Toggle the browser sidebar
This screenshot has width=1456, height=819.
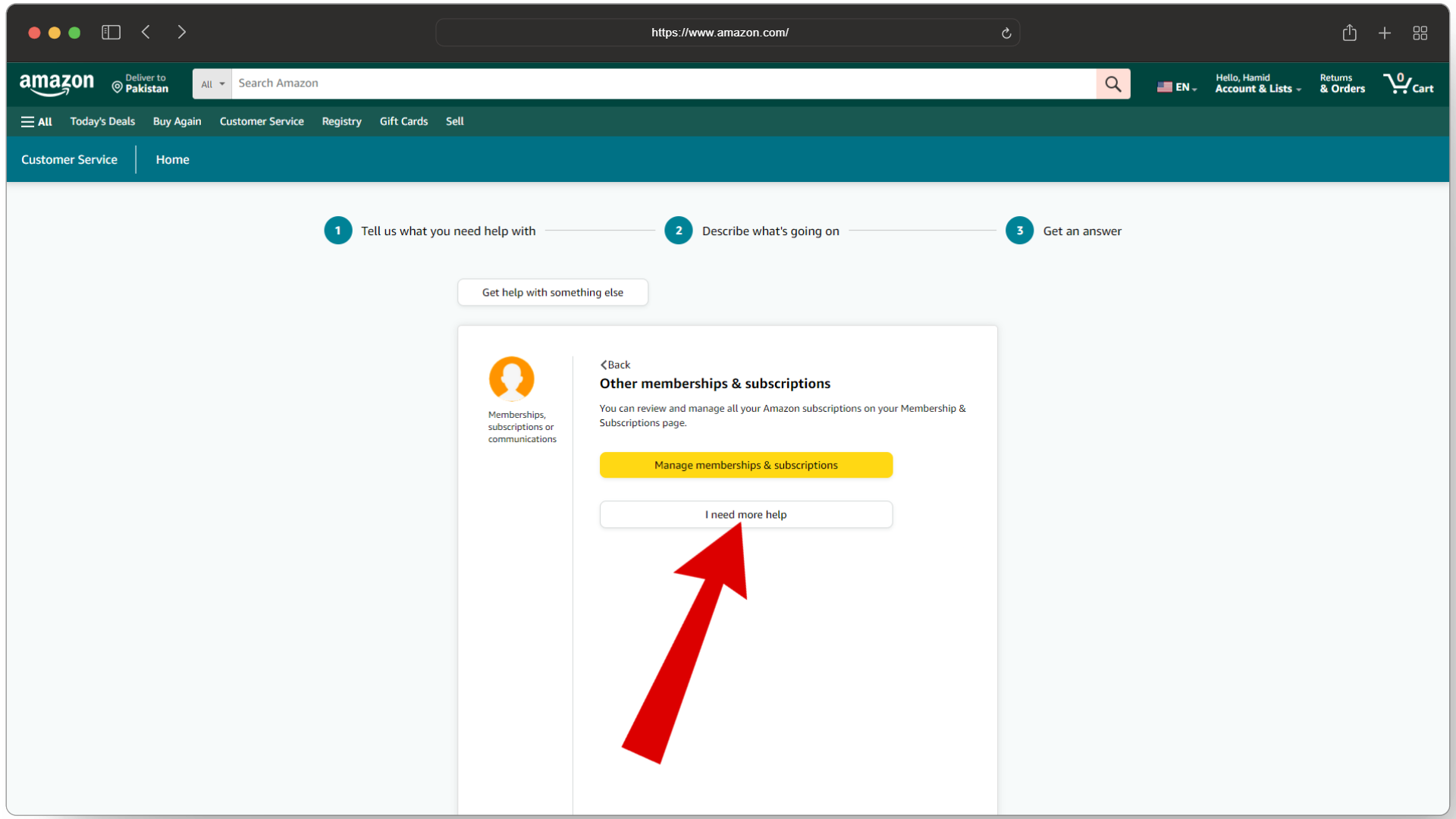tap(111, 32)
